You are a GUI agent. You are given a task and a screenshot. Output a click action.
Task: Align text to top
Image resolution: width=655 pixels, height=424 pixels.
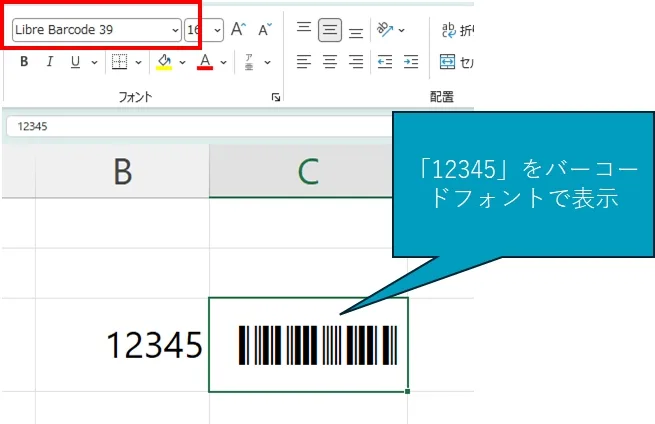[x=304, y=30]
